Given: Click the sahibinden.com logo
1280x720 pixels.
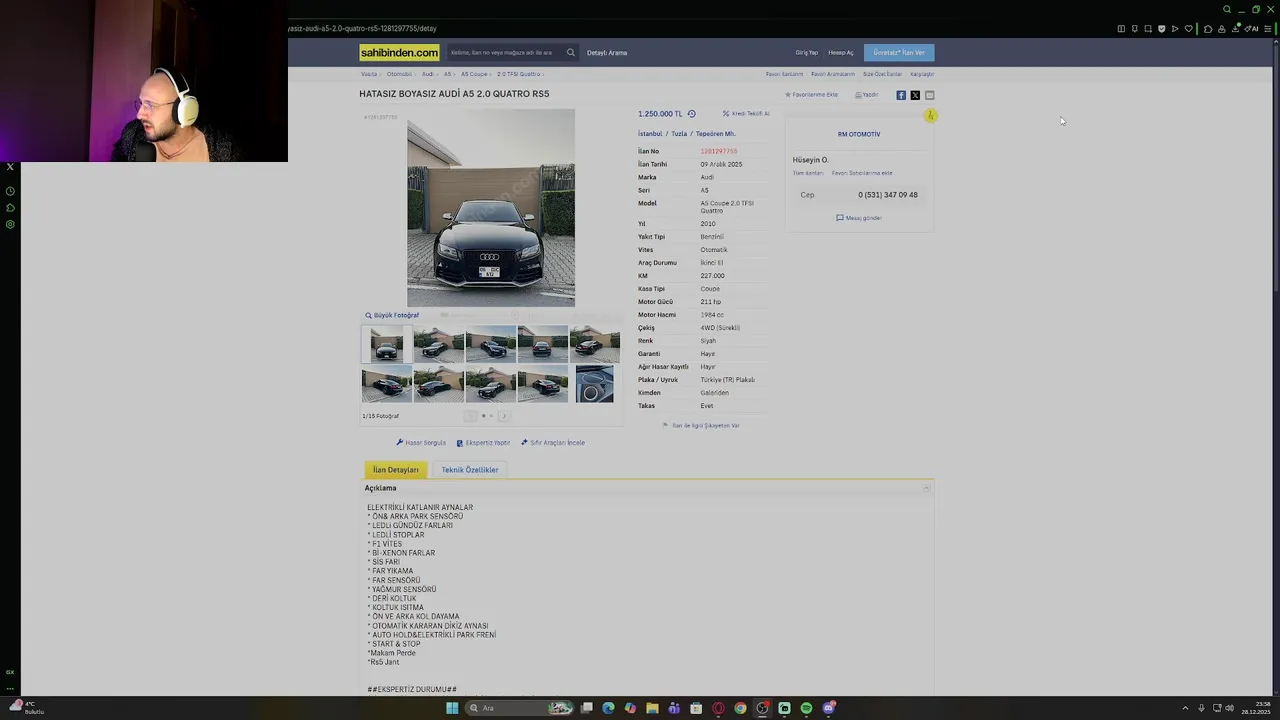Looking at the screenshot, I should tap(399, 52).
